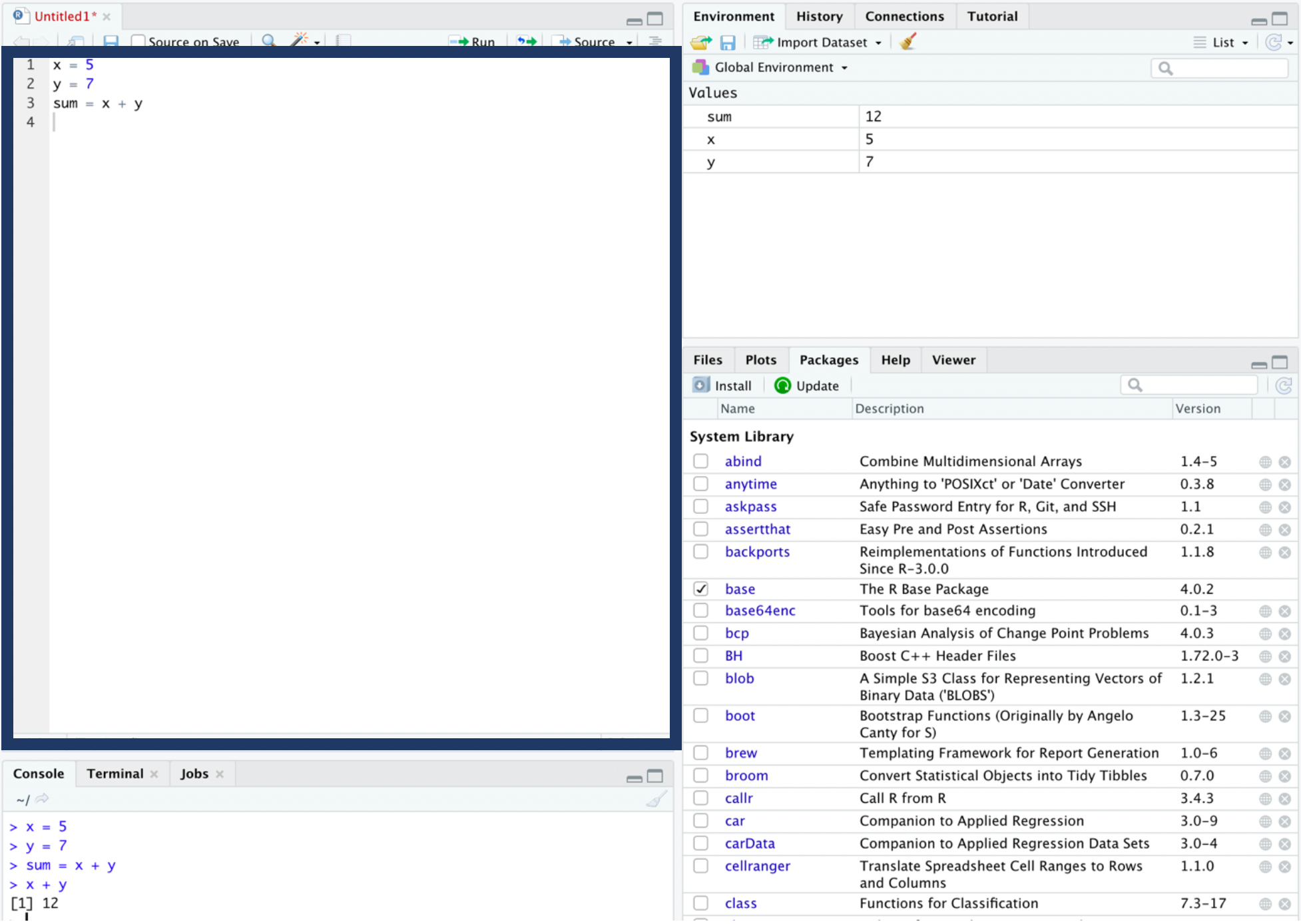Clear the console using the broom icon

(x=656, y=799)
